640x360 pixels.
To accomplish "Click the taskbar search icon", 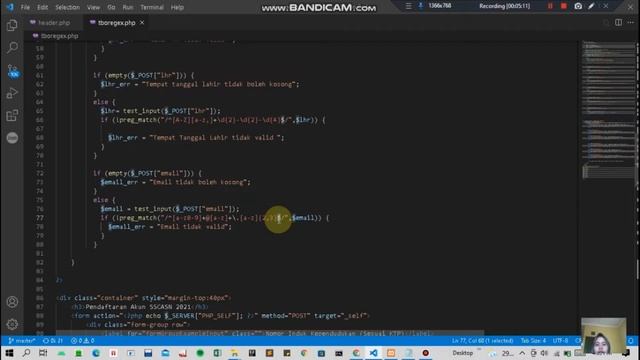I will click(x=26, y=353).
